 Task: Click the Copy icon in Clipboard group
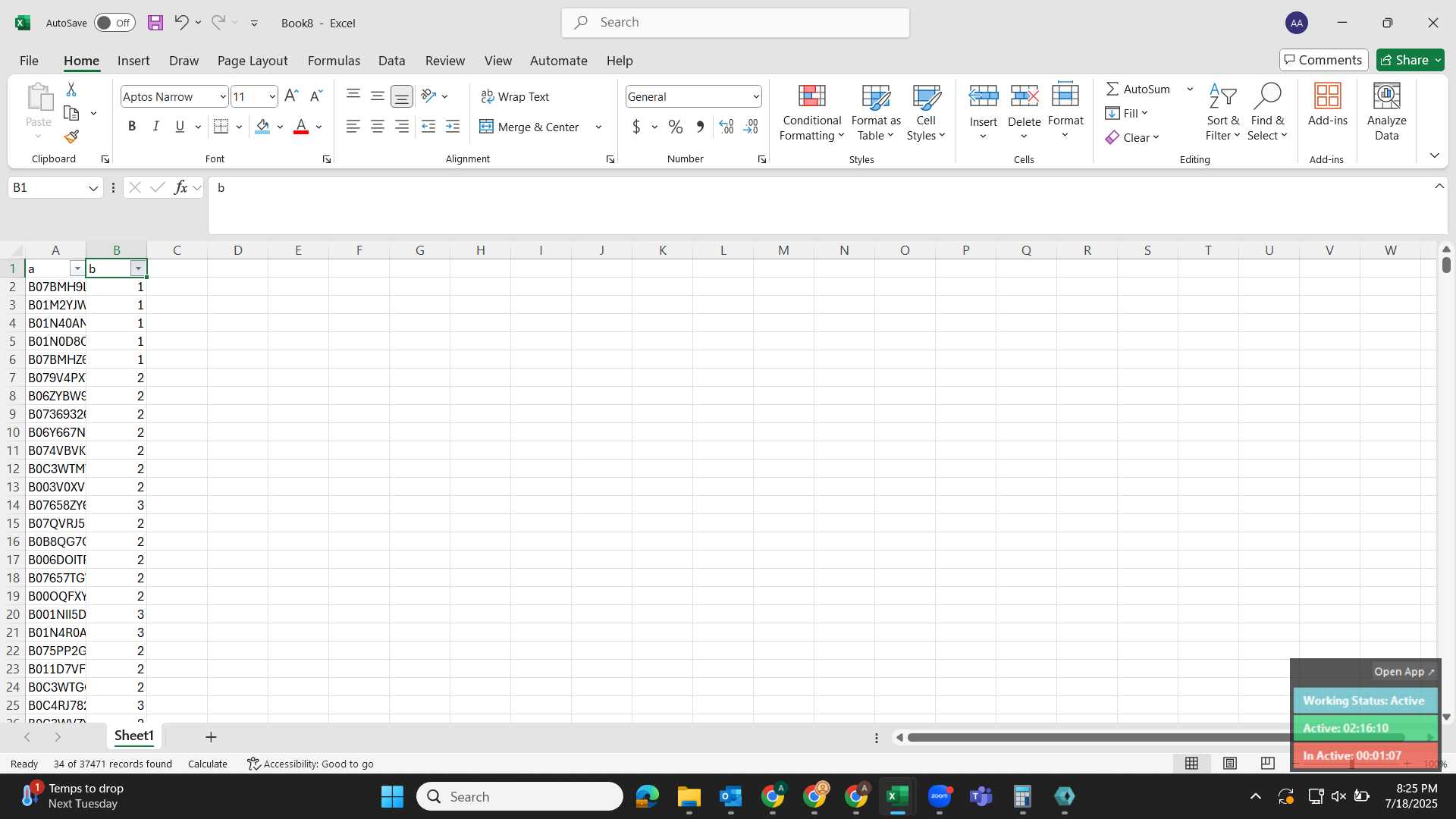[71, 113]
